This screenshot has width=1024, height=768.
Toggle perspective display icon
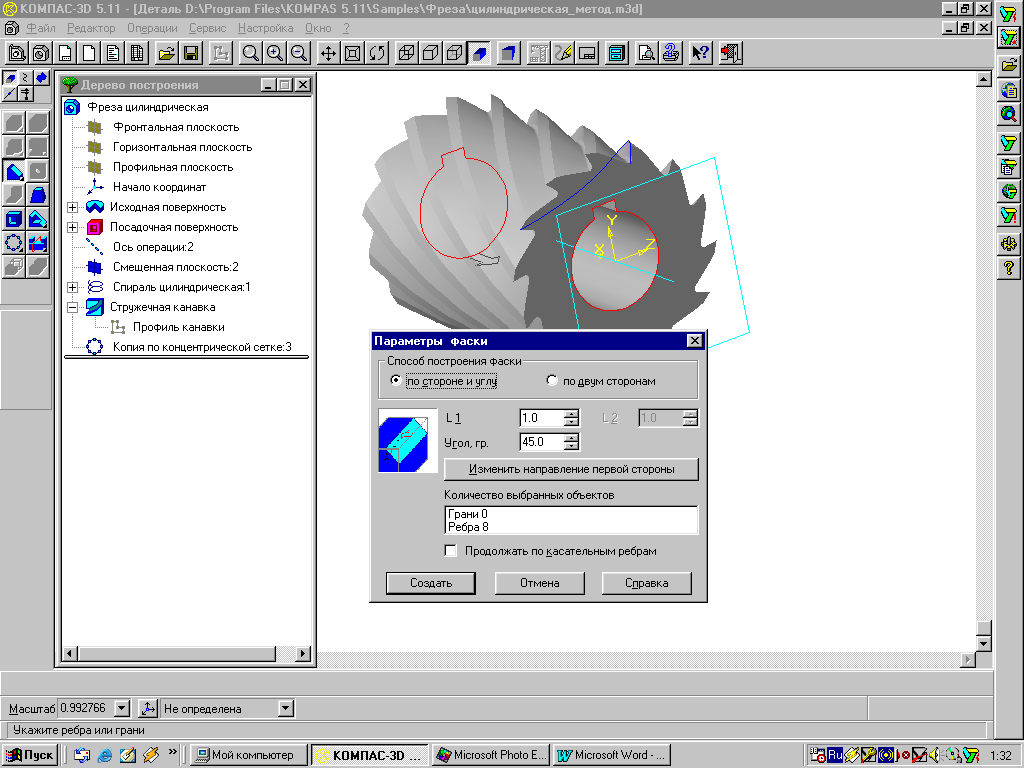click(509, 53)
